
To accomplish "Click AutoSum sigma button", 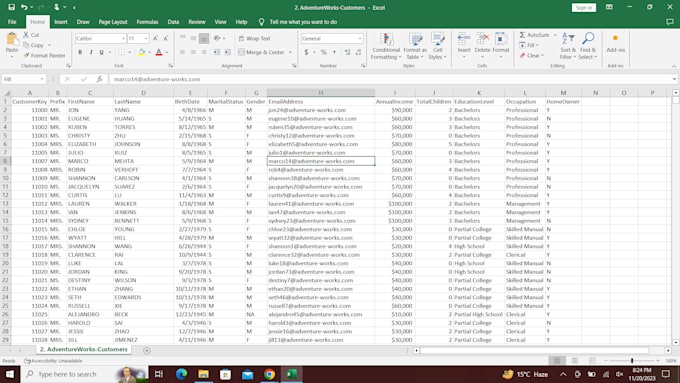I will click(x=534, y=35).
